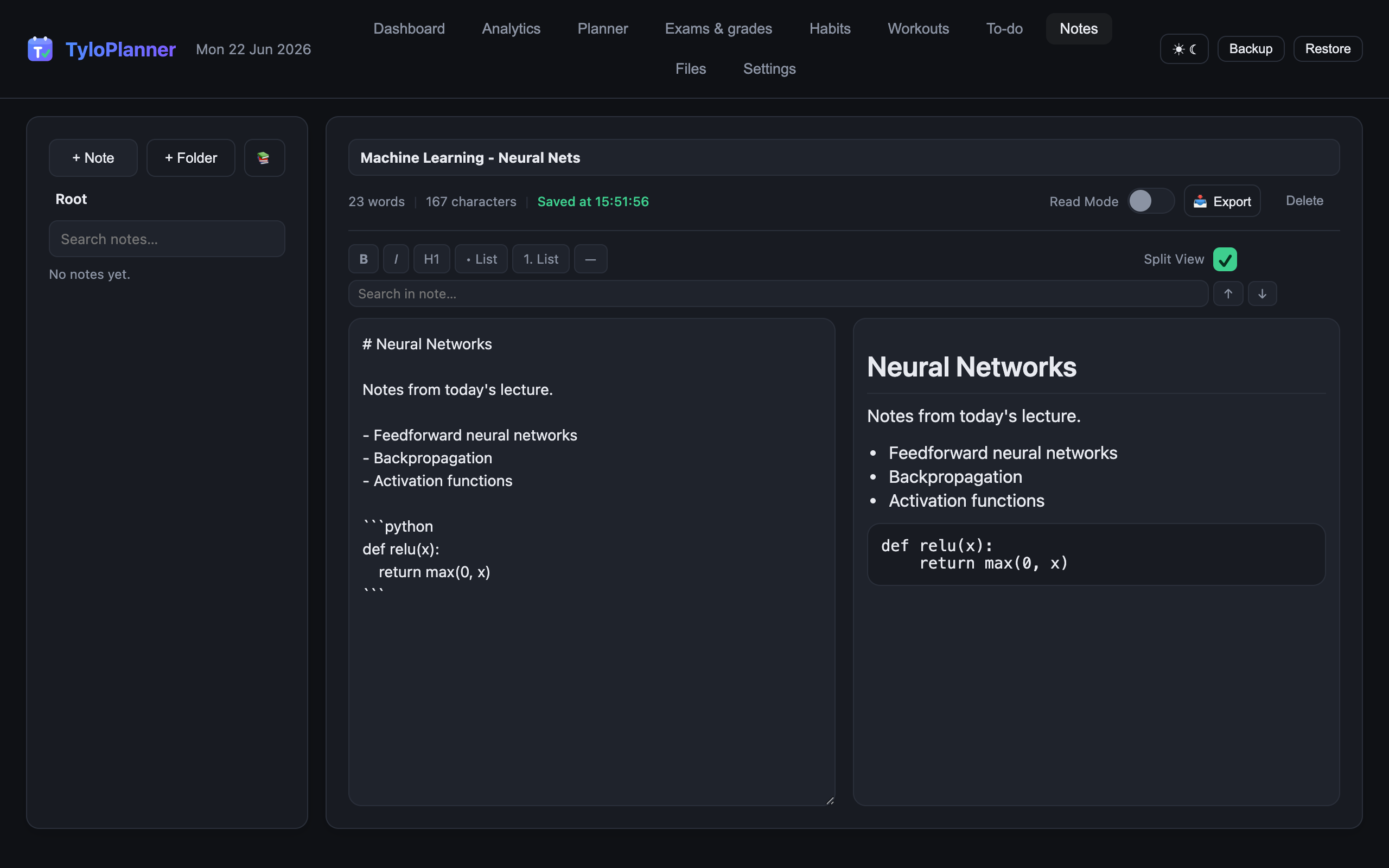The height and width of the screenshot is (868, 1389).
Task: Open the Workouts tab
Action: [919, 29]
